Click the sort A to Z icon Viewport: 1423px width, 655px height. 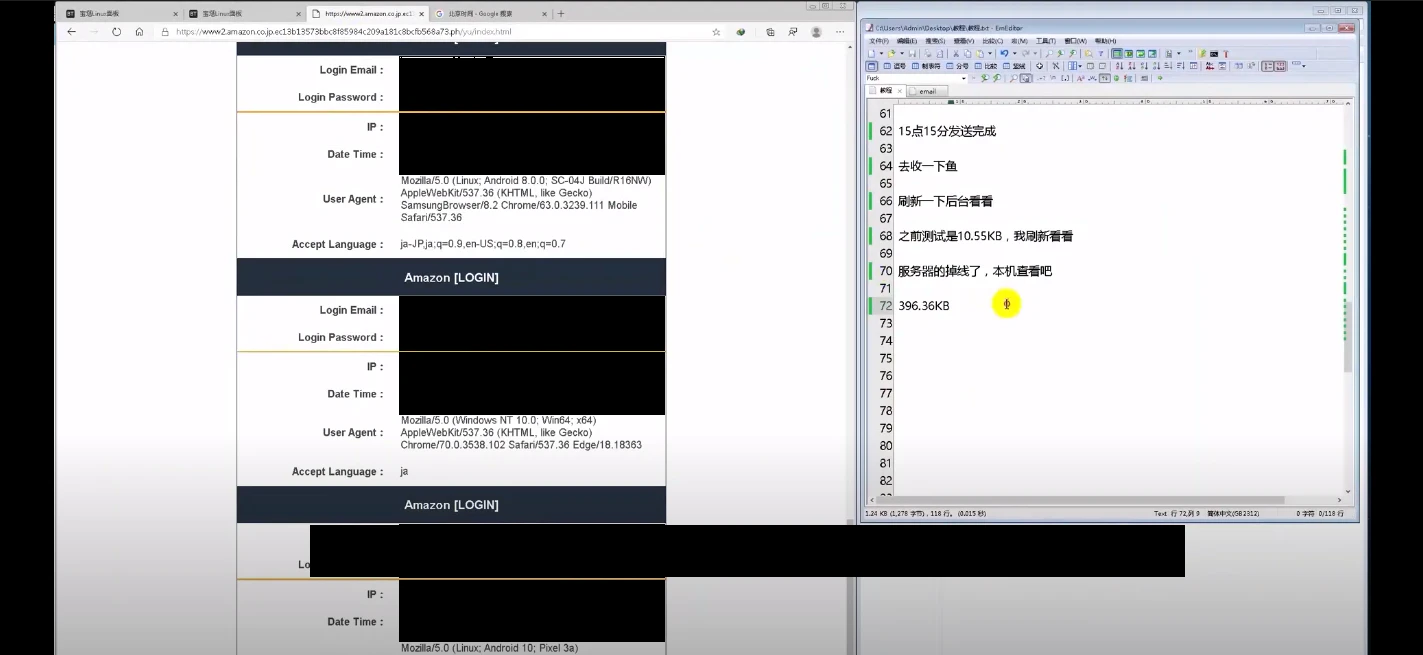click(x=1119, y=66)
